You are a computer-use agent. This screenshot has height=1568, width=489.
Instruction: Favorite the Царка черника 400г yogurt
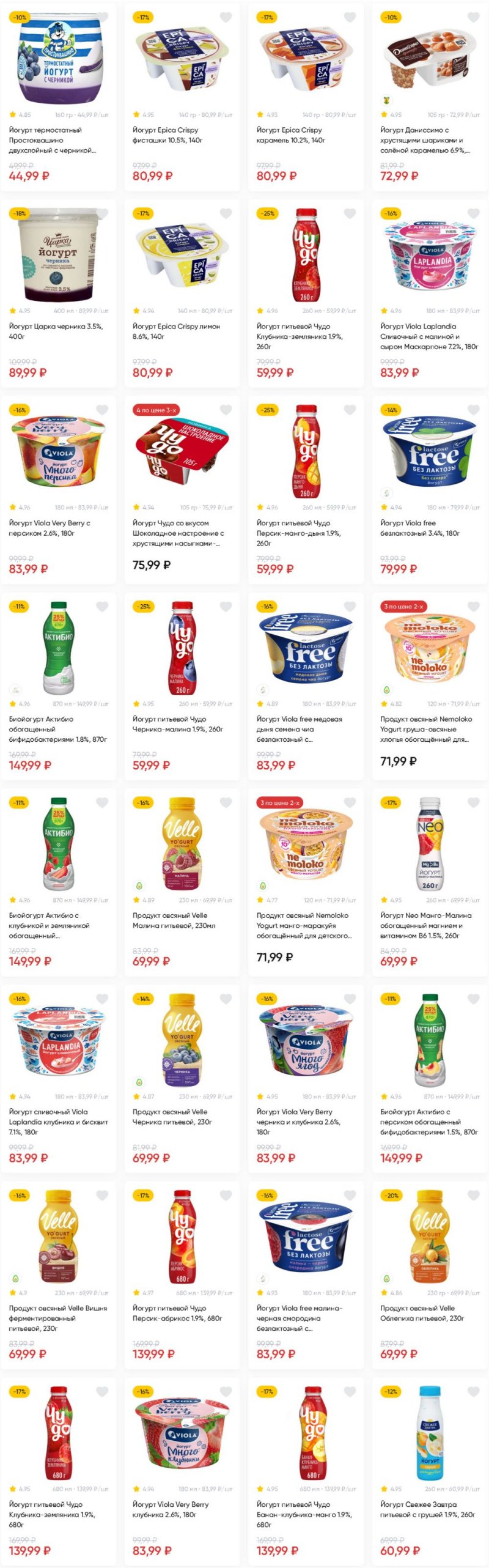(x=102, y=213)
